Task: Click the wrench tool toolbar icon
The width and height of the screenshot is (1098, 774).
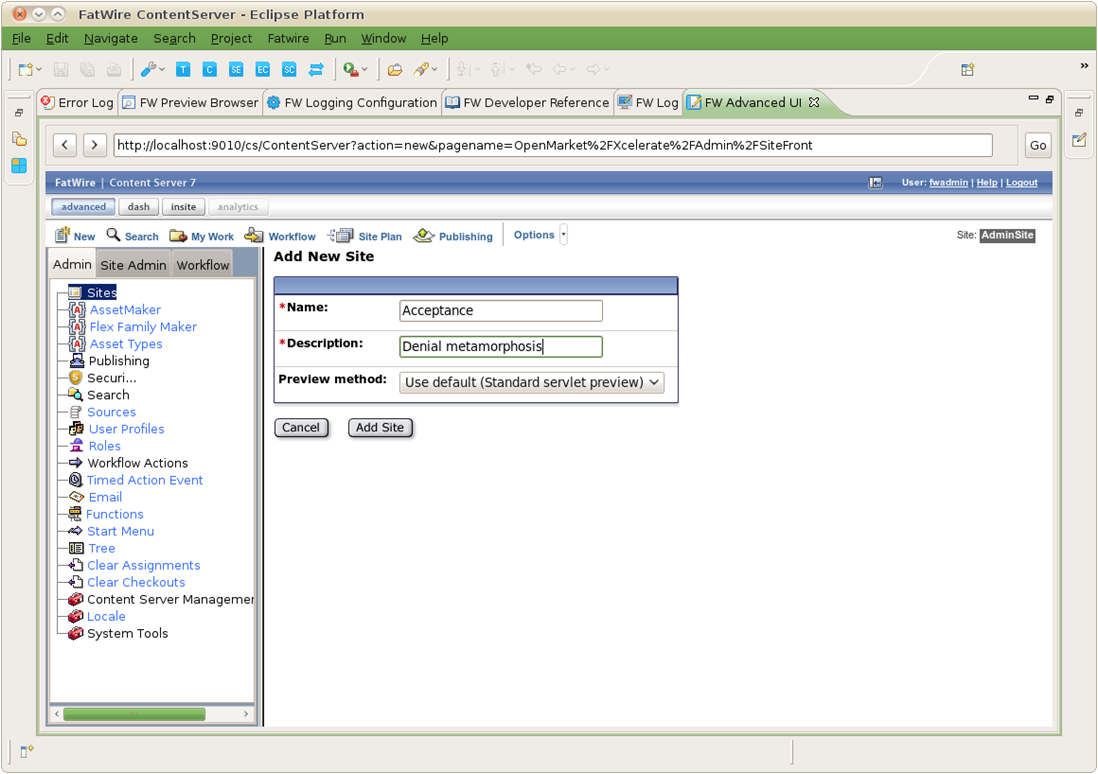Action: [148, 69]
